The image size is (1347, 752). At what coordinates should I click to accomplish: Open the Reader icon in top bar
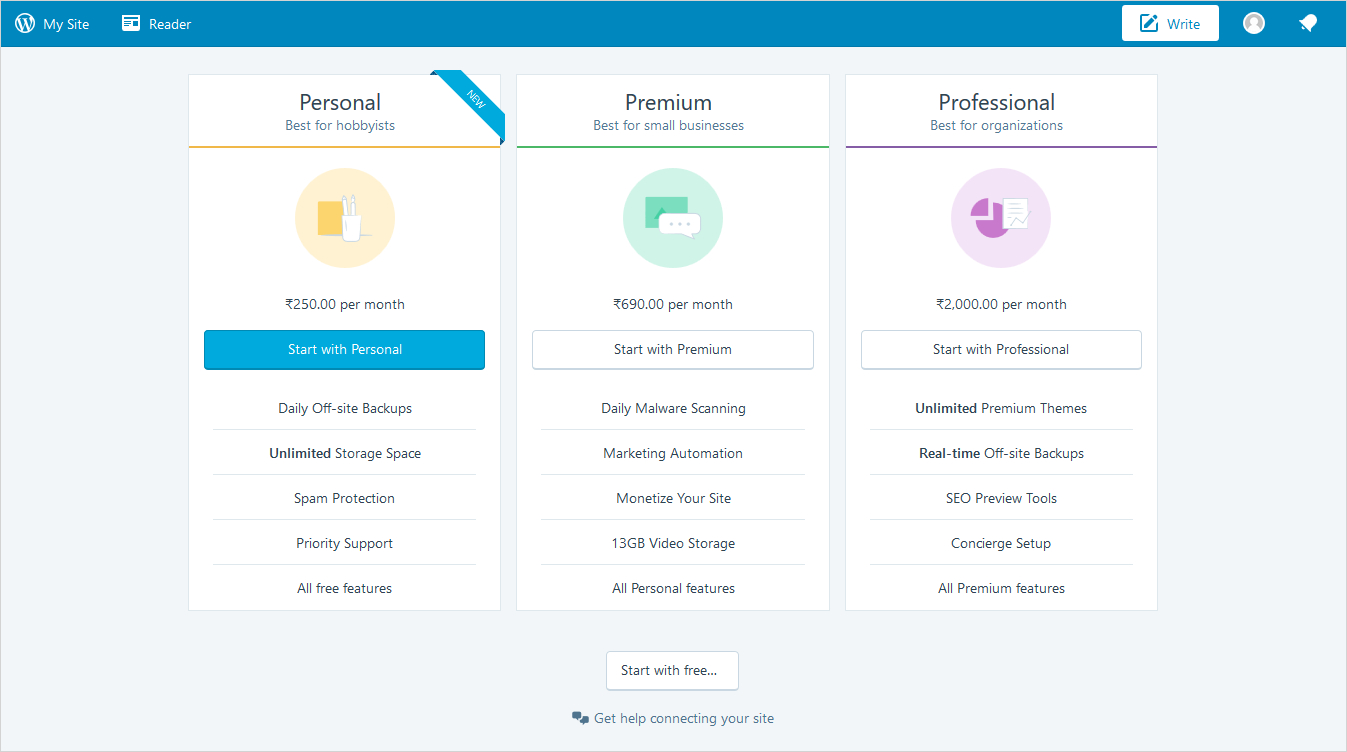[131, 24]
